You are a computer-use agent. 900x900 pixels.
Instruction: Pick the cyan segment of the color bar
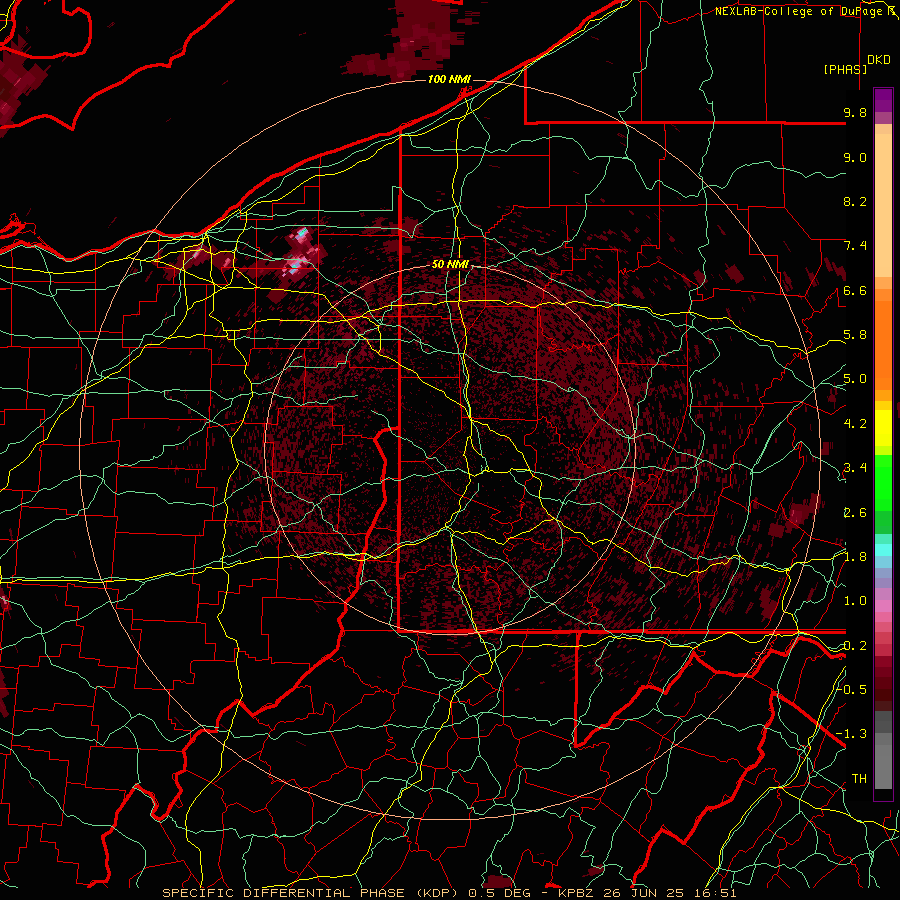tap(883, 550)
